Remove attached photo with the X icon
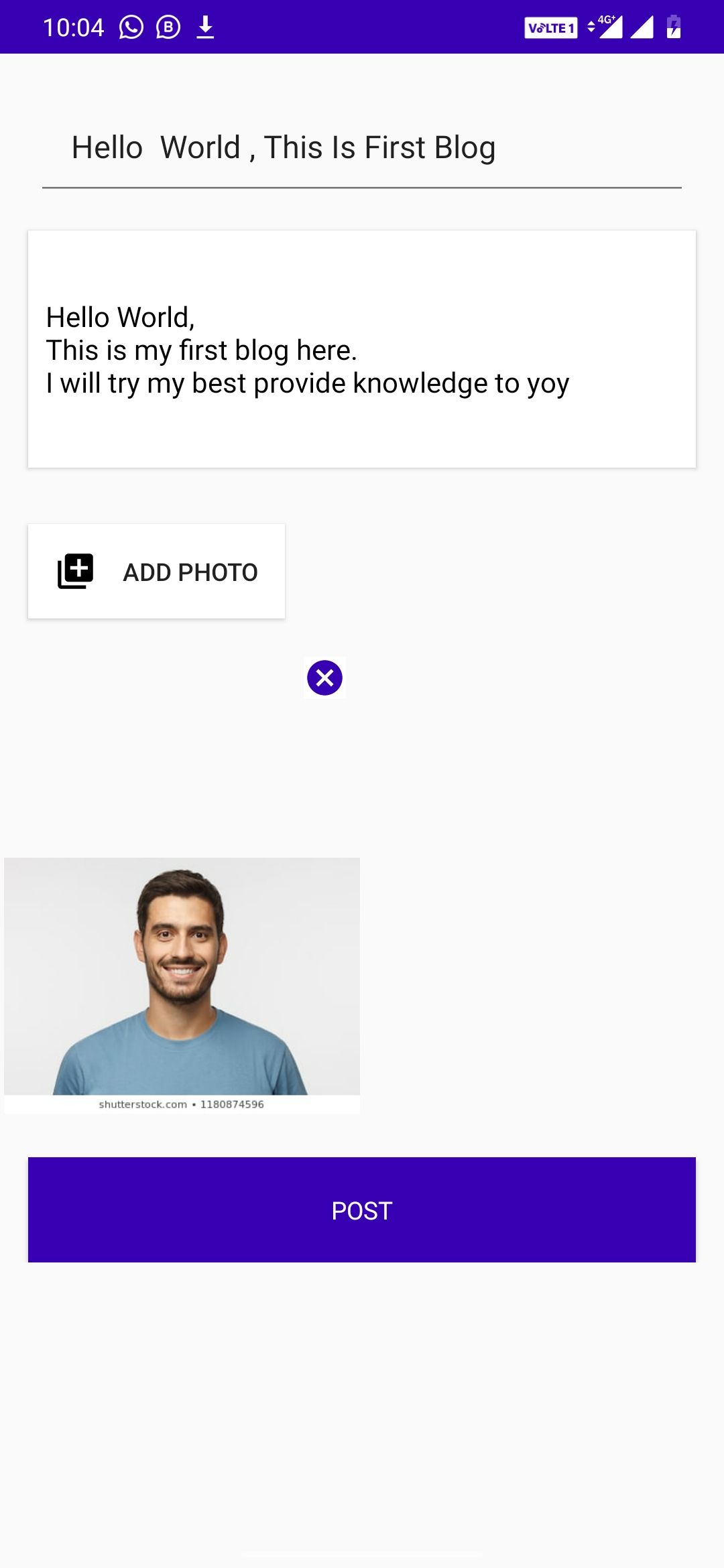 pyautogui.click(x=325, y=677)
